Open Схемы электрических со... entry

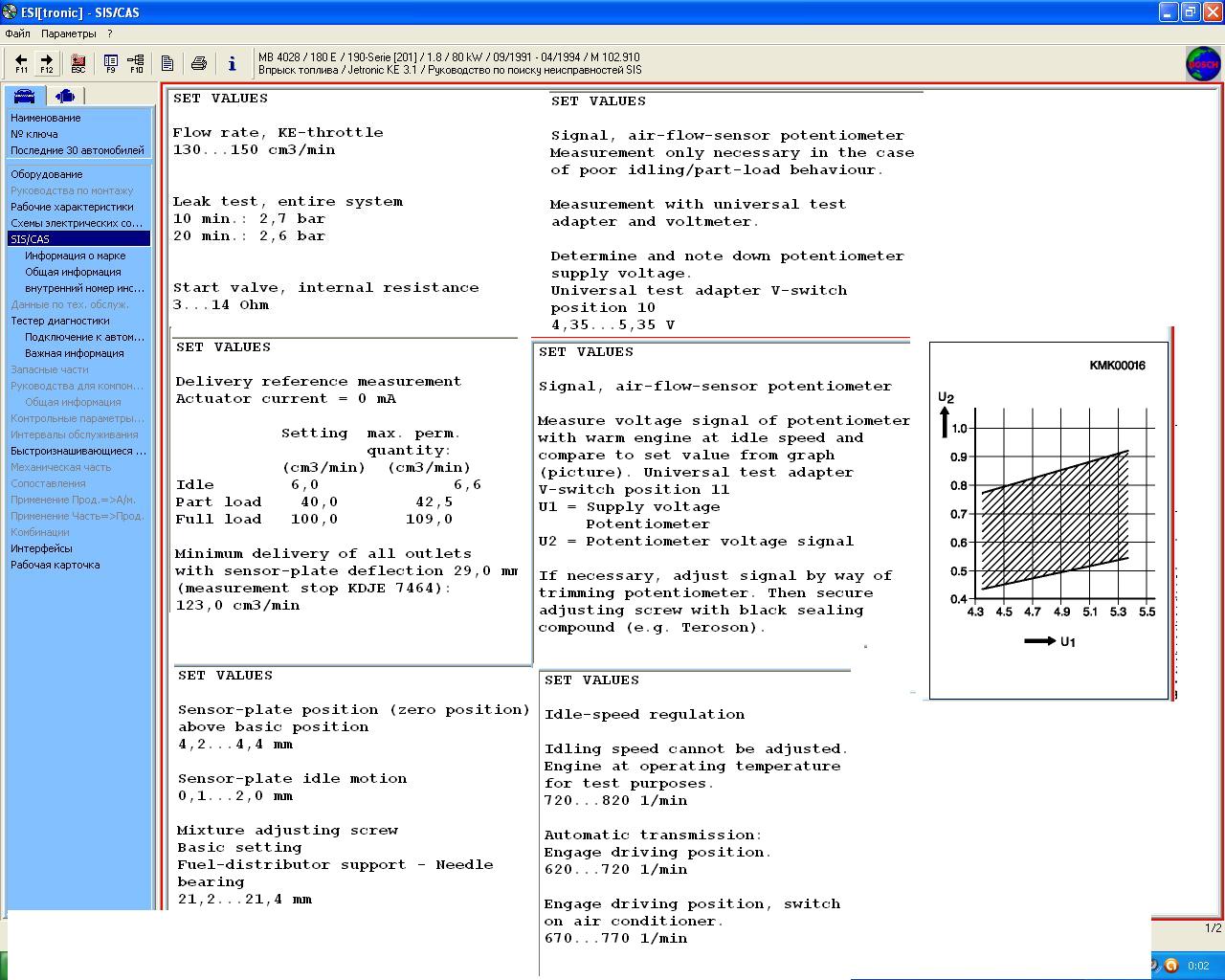coord(76,223)
